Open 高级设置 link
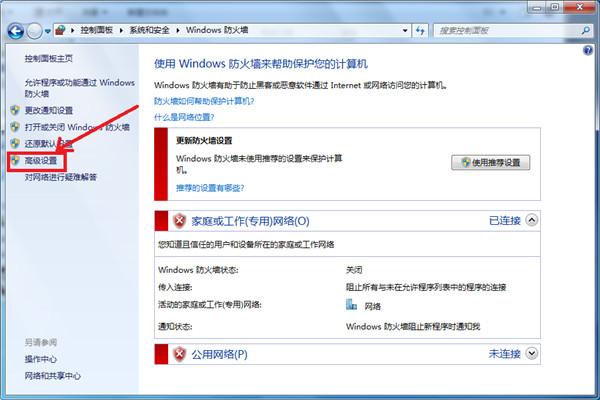This screenshot has width=600, height=400. [x=41, y=161]
